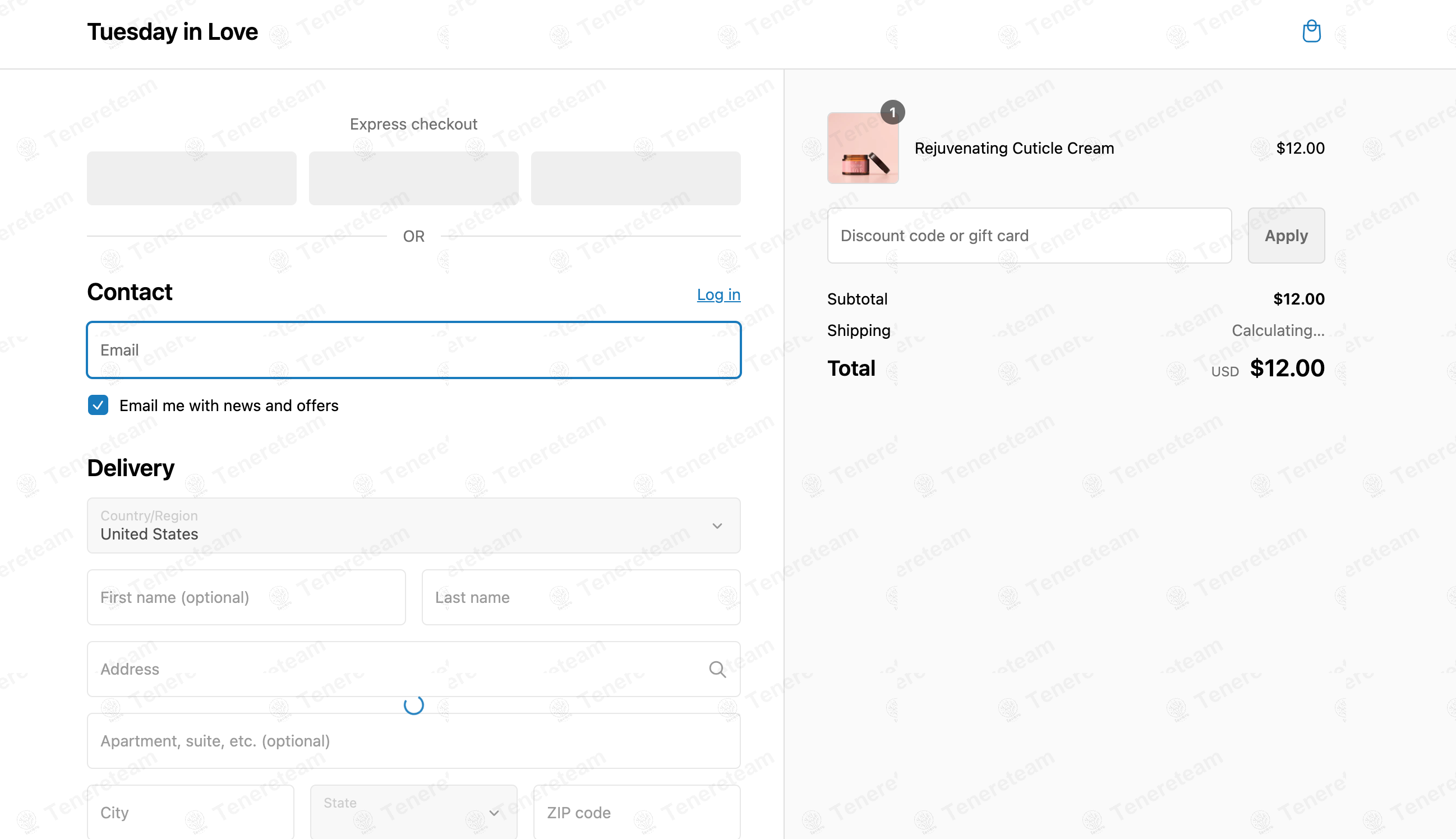Click the Address input field
Screen dimensions: 1456x839
[x=414, y=669]
